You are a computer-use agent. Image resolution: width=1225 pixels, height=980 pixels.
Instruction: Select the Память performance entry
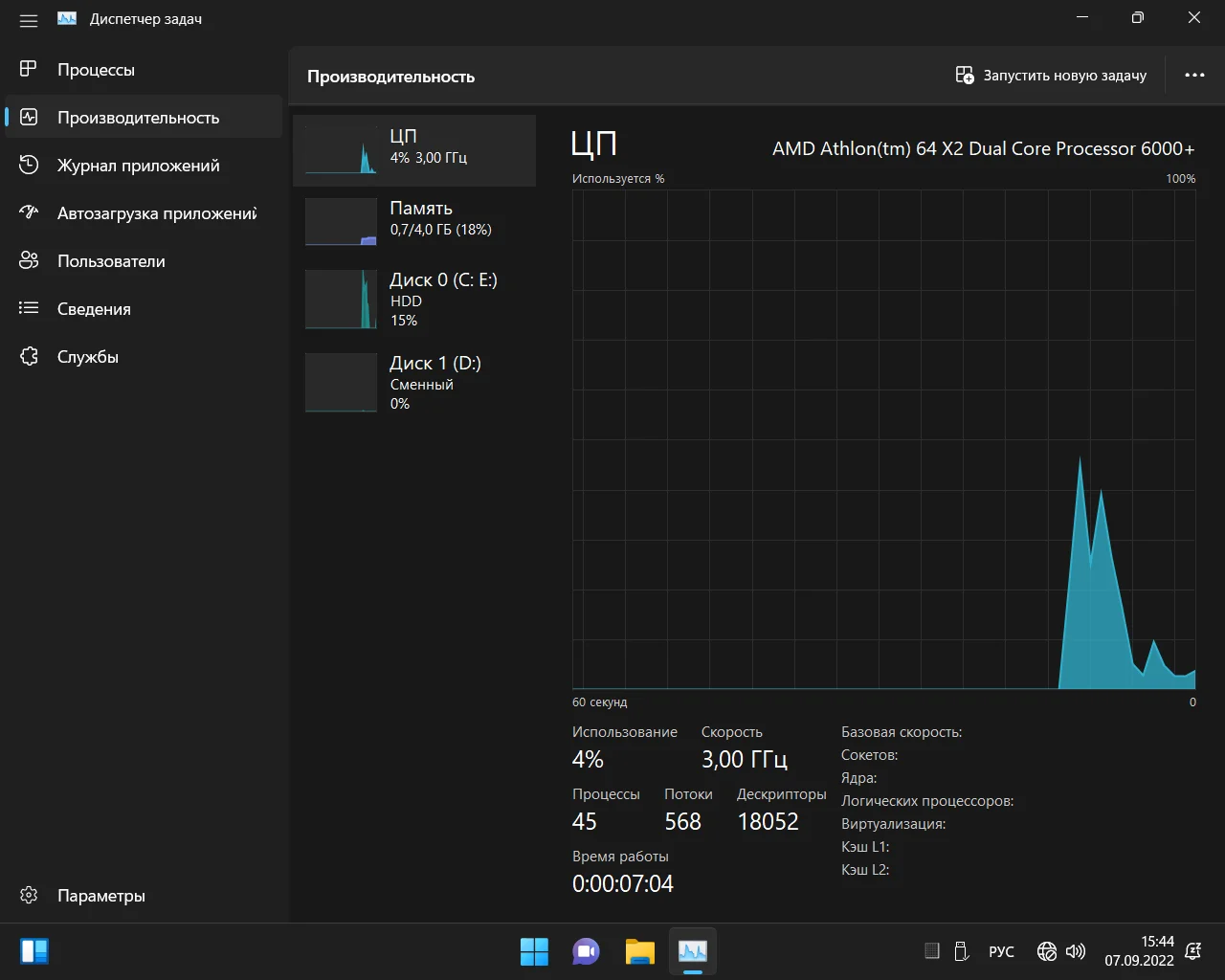pyautogui.click(x=414, y=222)
